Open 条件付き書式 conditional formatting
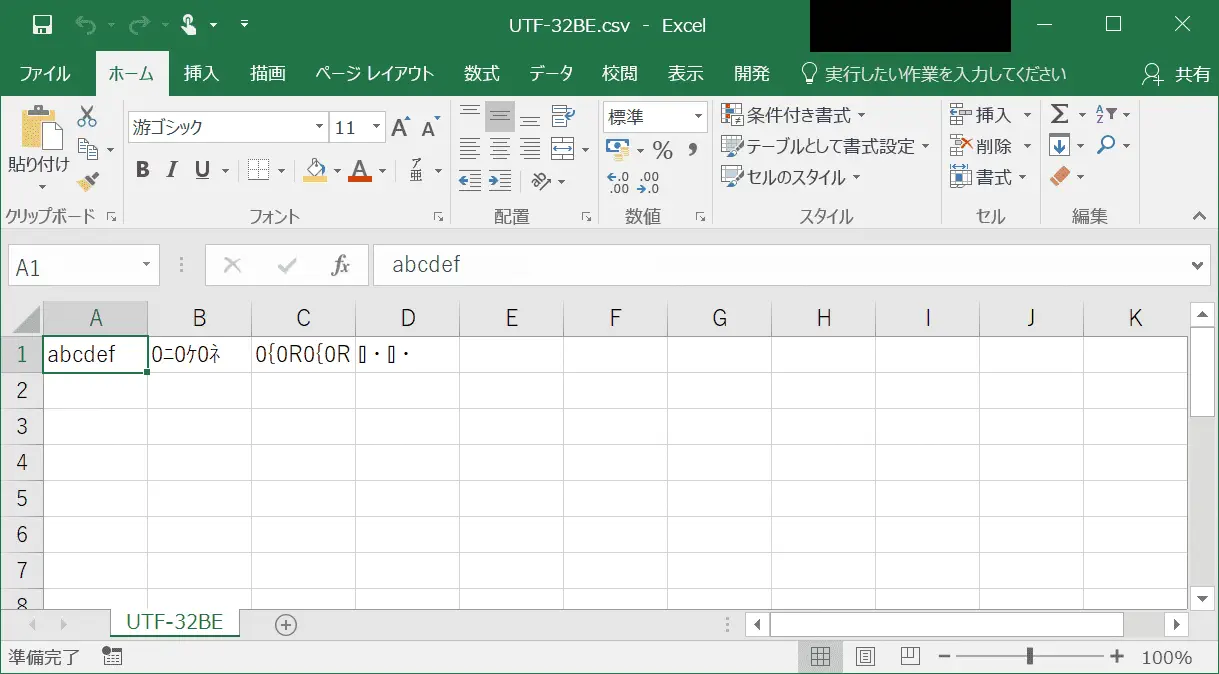The height and width of the screenshot is (674, 1219). (795, 115)
